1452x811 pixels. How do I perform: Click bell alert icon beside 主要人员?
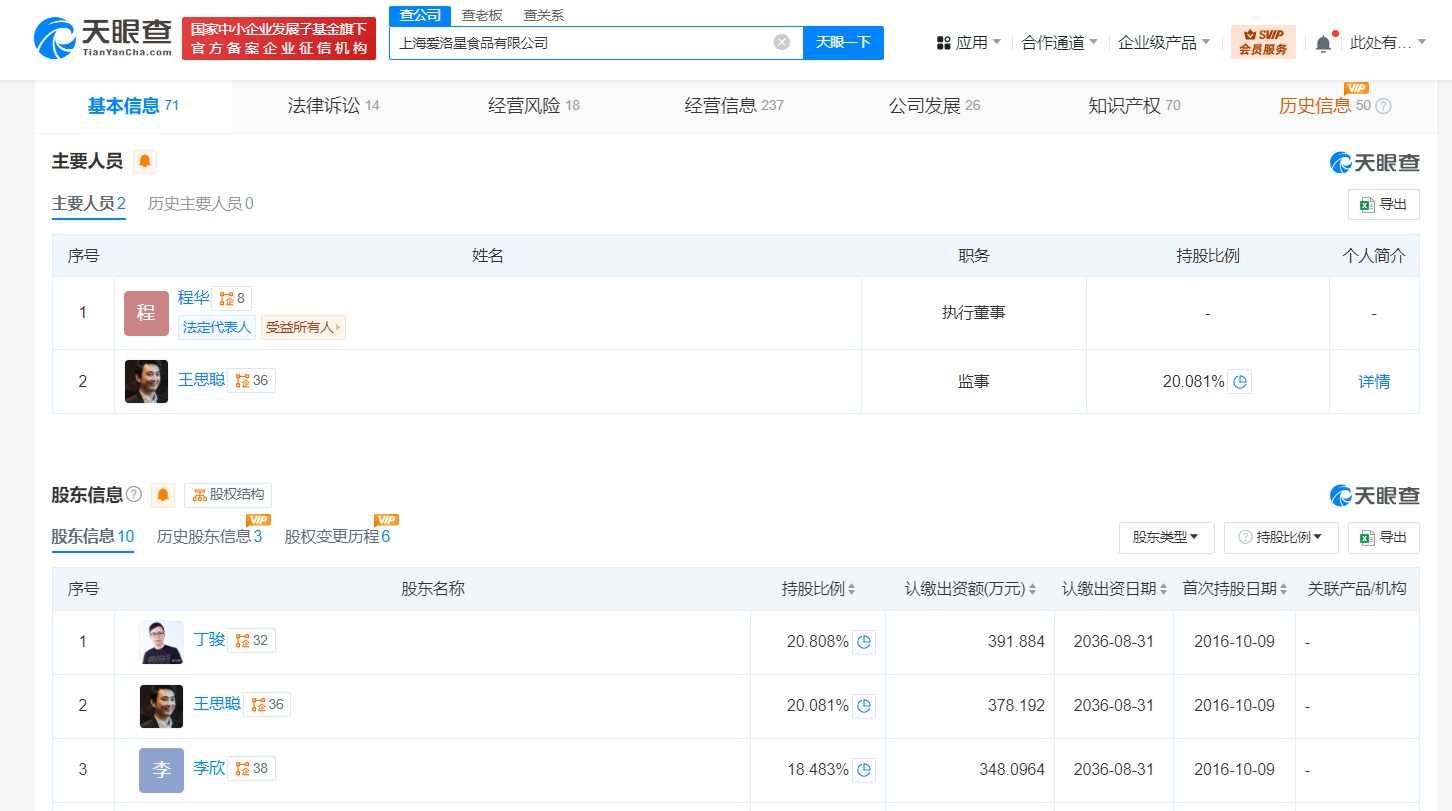(145, 162)
